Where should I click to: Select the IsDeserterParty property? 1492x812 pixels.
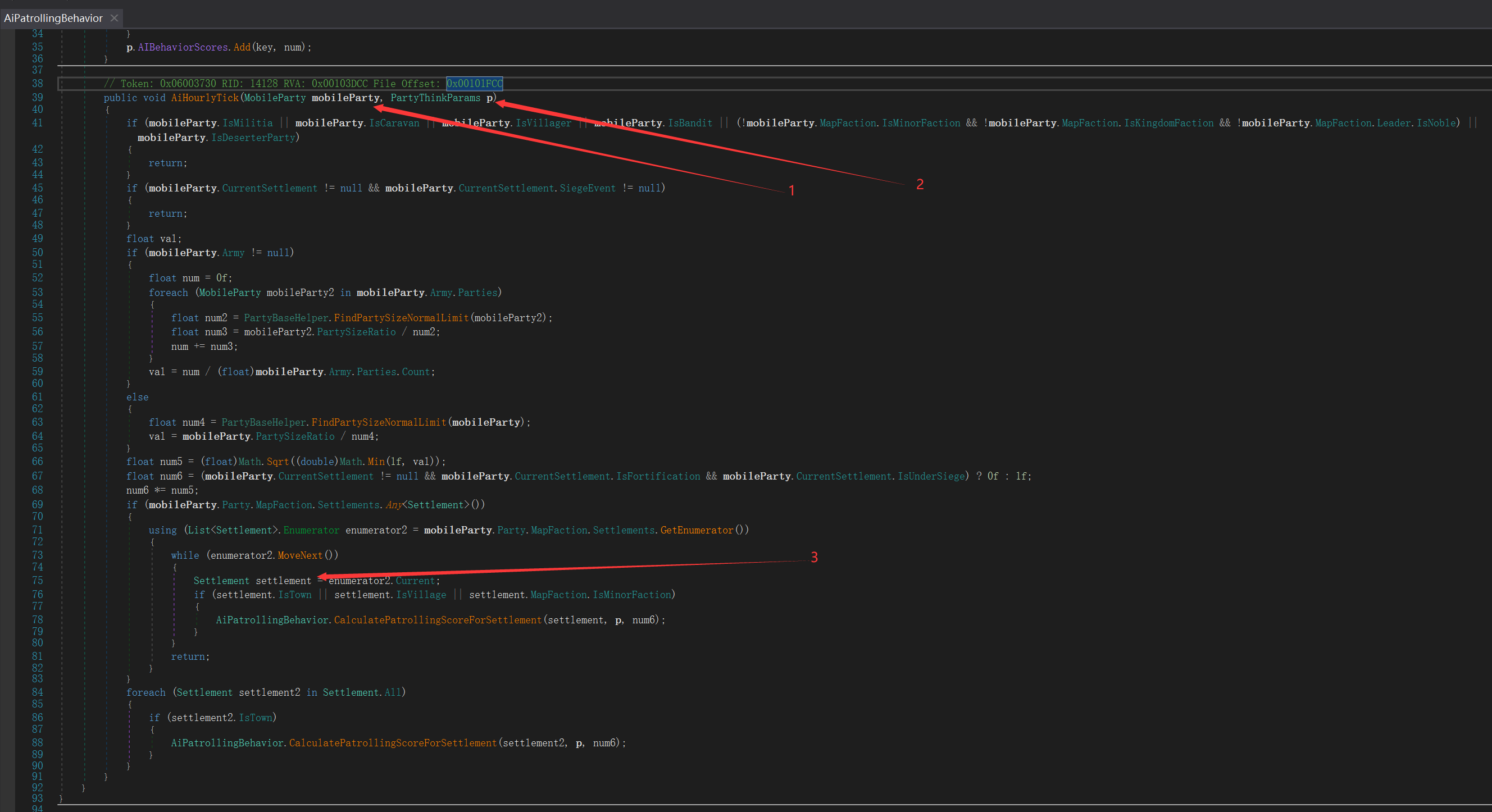(253, 137)
